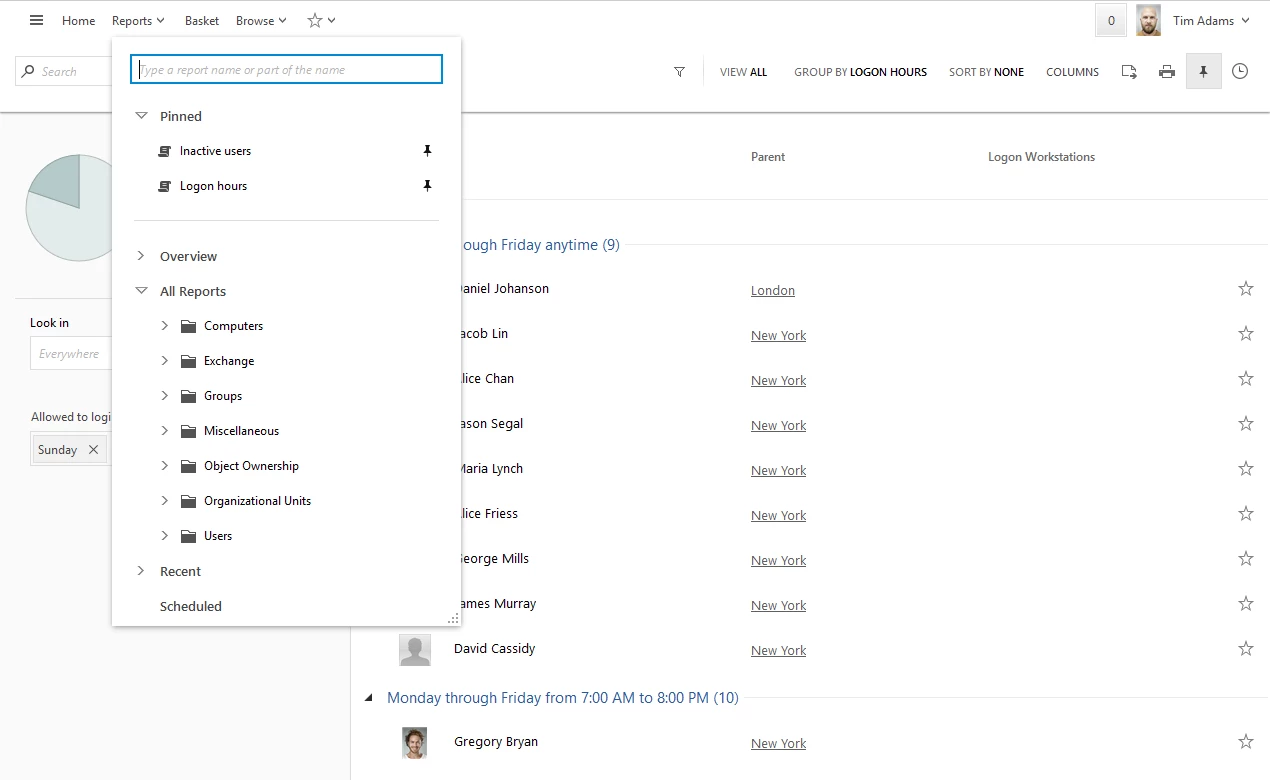
Task: Open the Browse menu
Action: (x=261, y=20)
